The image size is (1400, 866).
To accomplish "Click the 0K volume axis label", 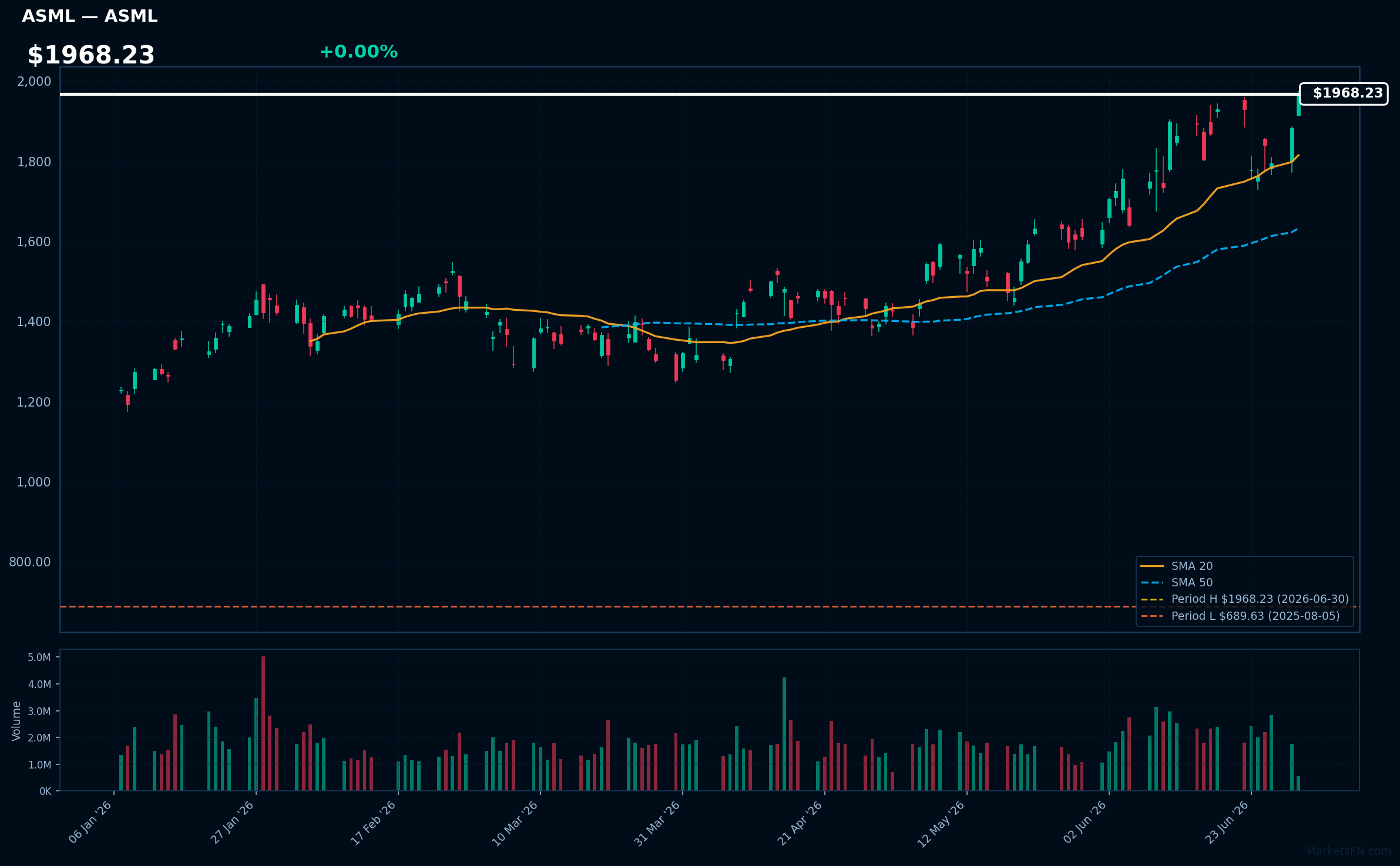I will pos(45,792).
